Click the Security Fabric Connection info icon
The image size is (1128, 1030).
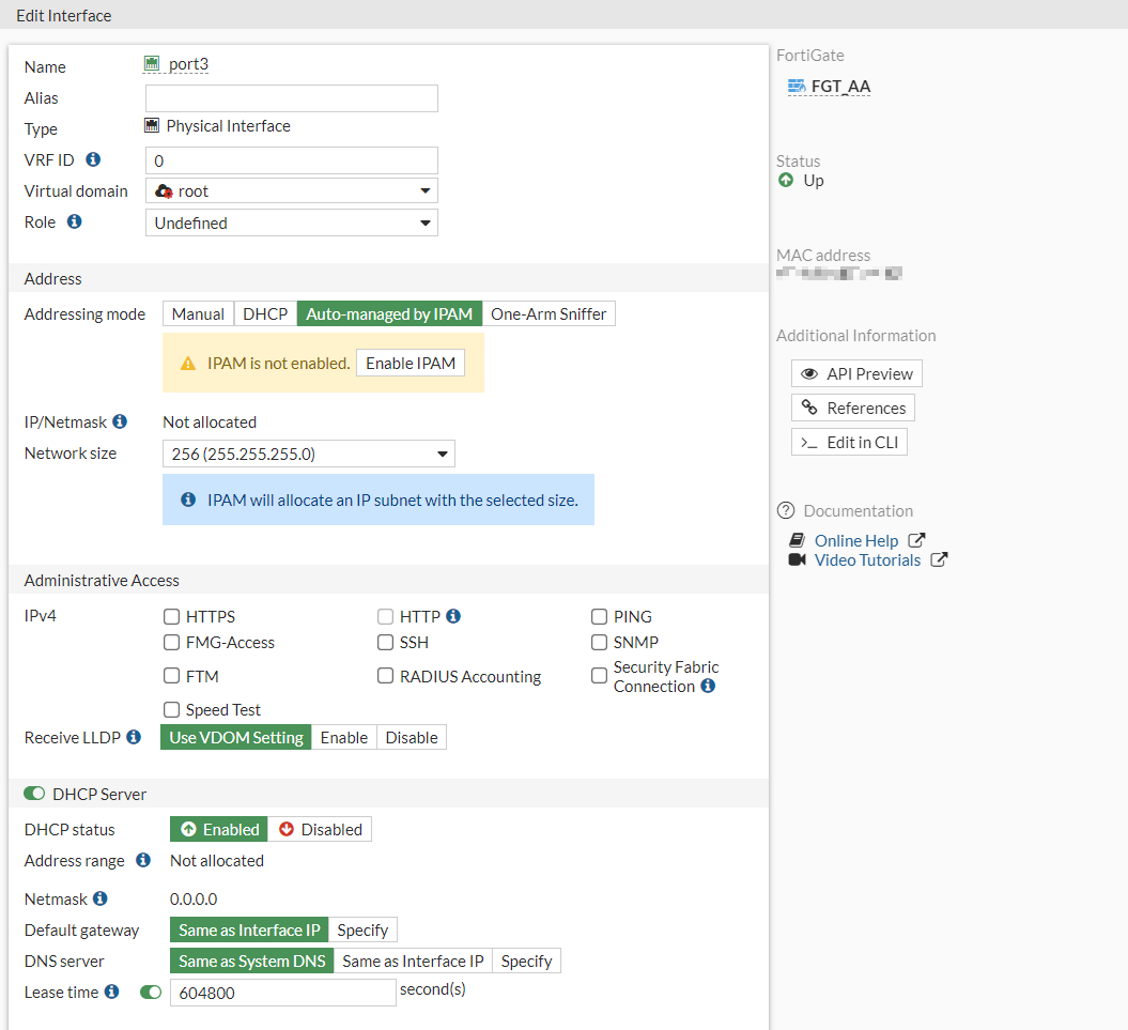click(708, 686)
